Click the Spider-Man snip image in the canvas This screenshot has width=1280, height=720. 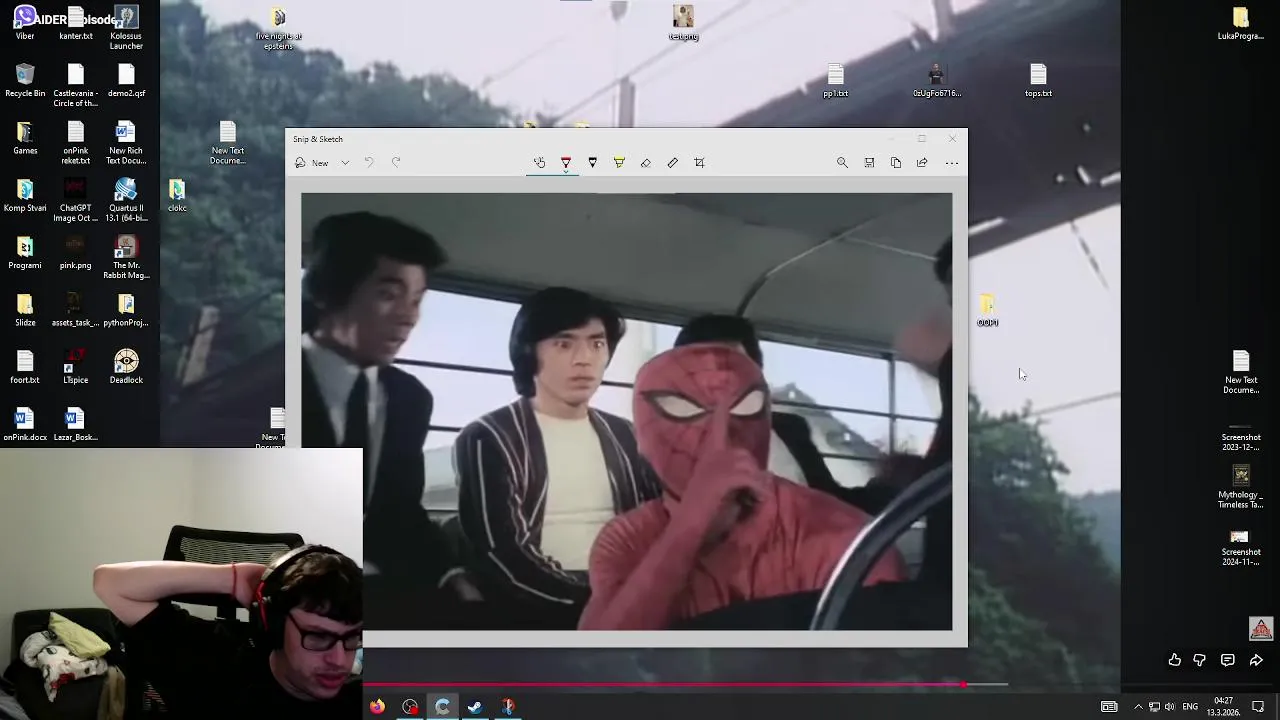pyautogui.click(x=627, y=411)
